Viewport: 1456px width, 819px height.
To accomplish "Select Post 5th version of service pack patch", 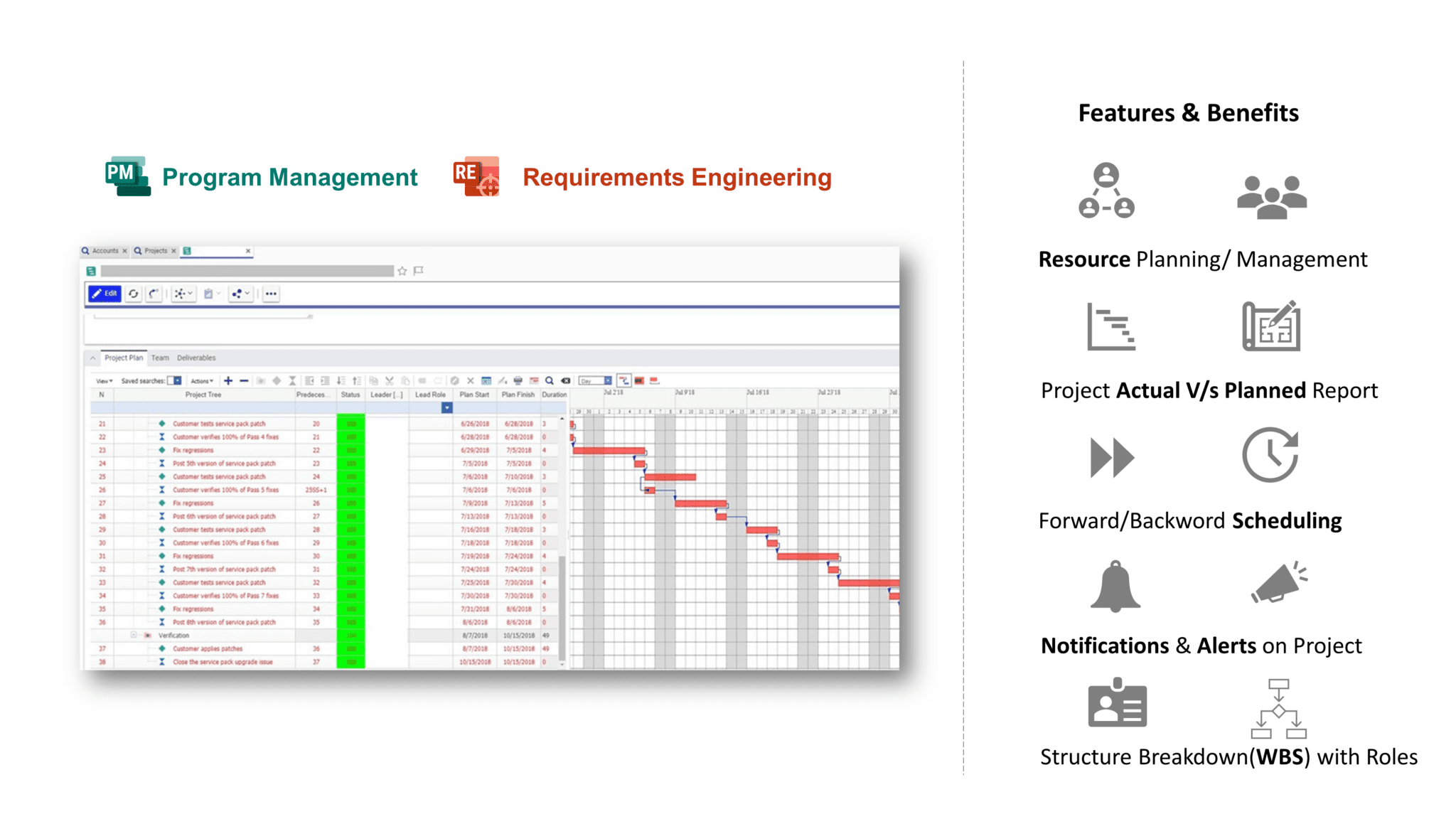I will pyautogui.click(x=224, y=464).
